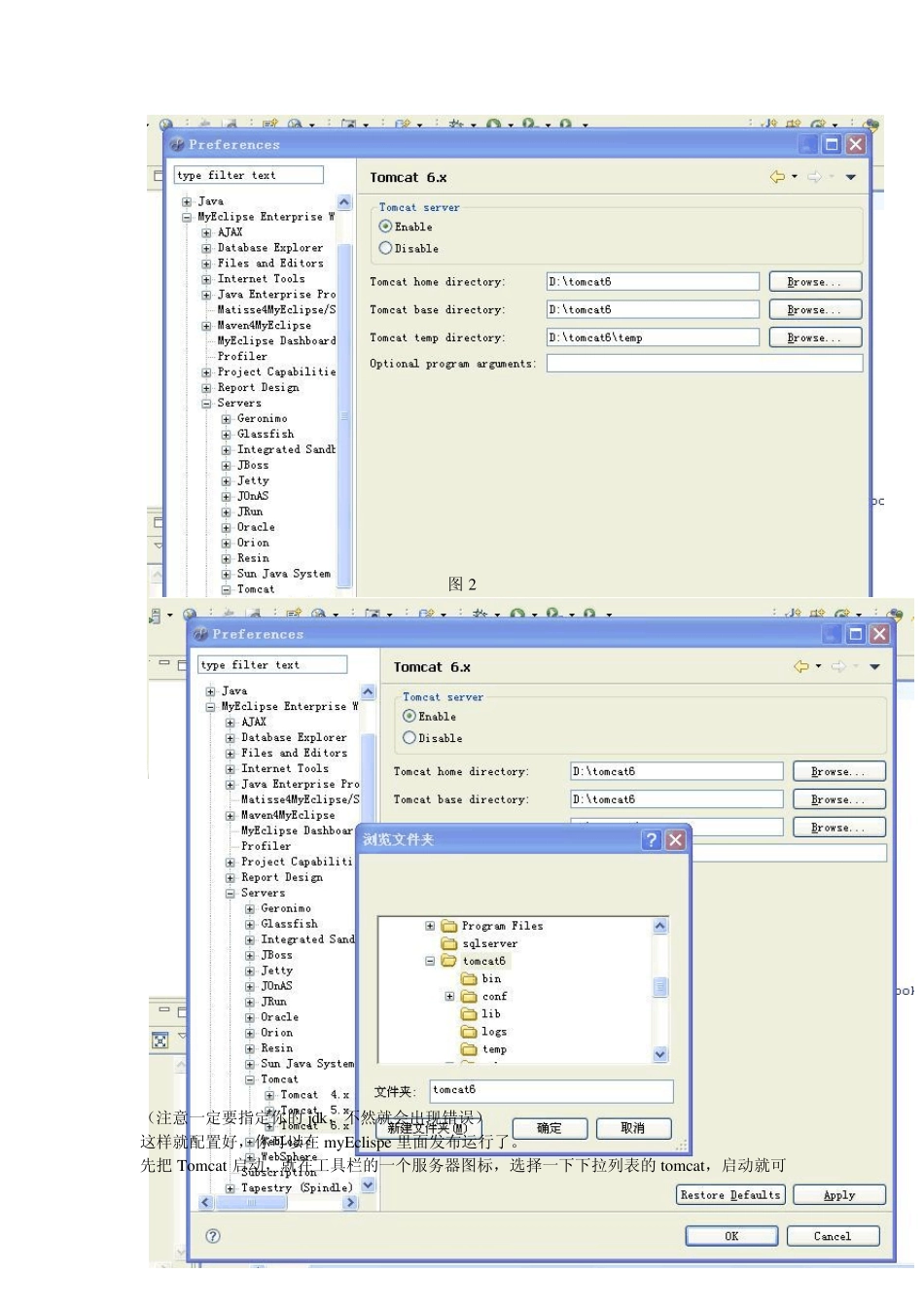This screenshot has width=924, height=1307.
Task: Select Disable radio in upper Tomcat server group
Action: 386,248
